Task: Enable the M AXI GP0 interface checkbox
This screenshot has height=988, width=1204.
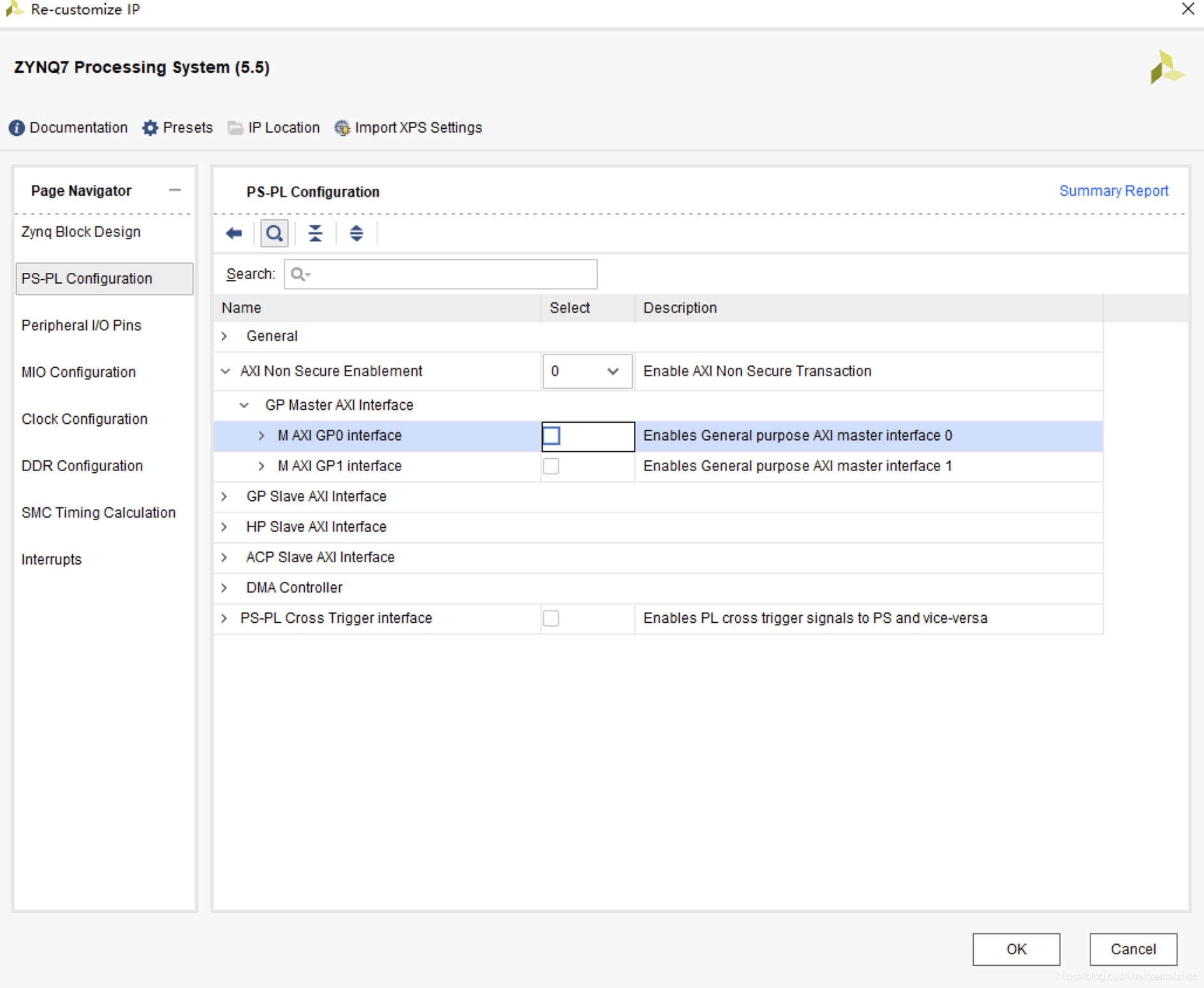Action: (551, 436)
